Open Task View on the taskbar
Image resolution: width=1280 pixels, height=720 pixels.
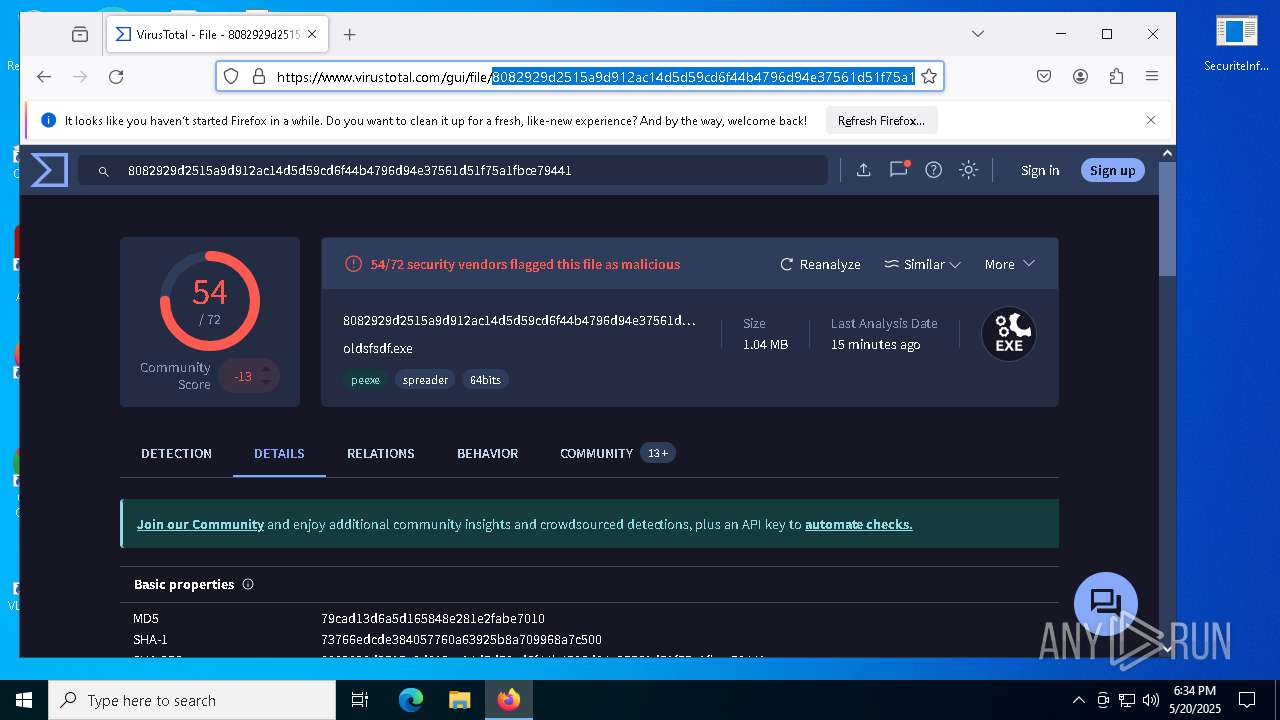tap(360, 700)
